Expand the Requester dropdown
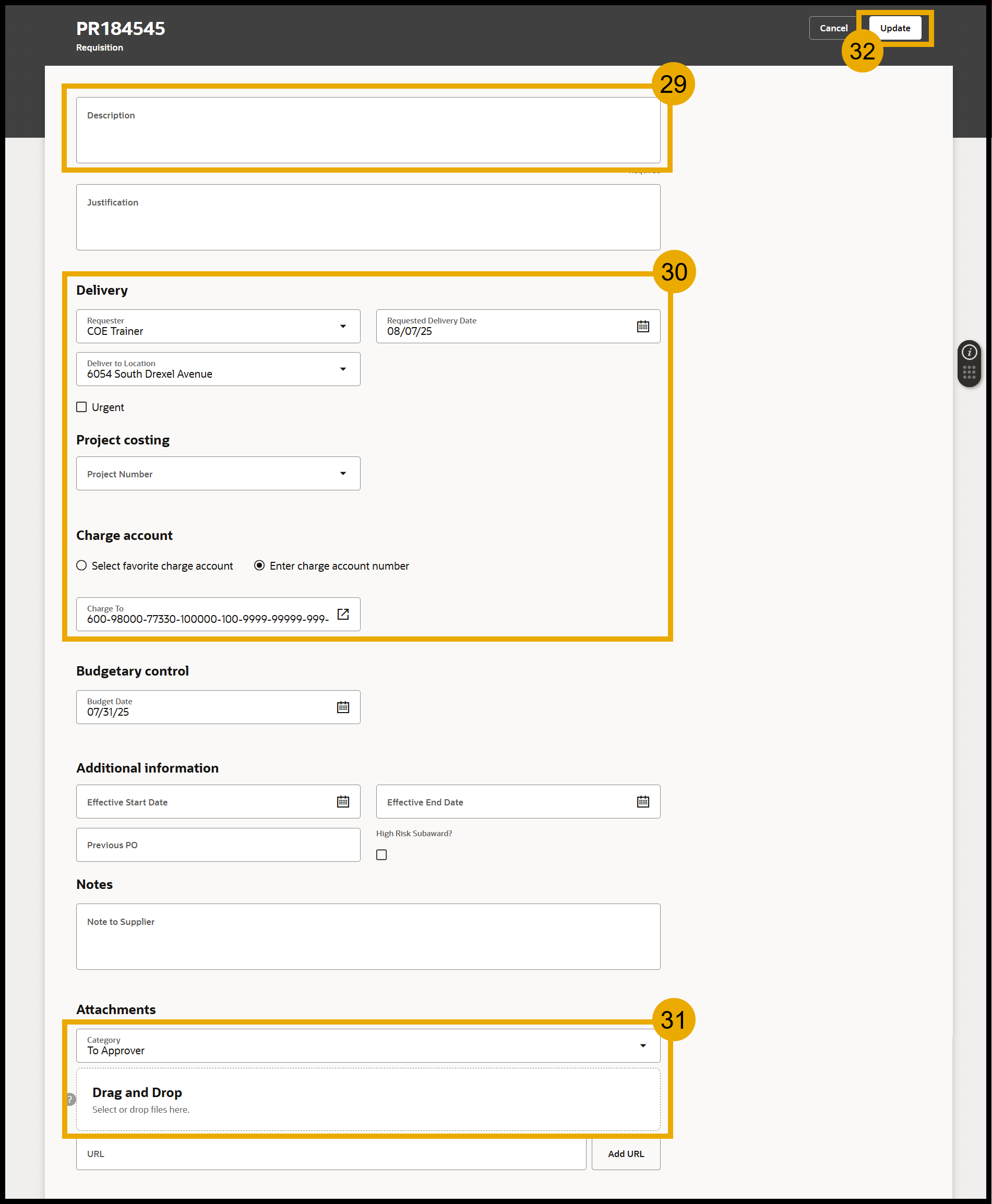 343,326
